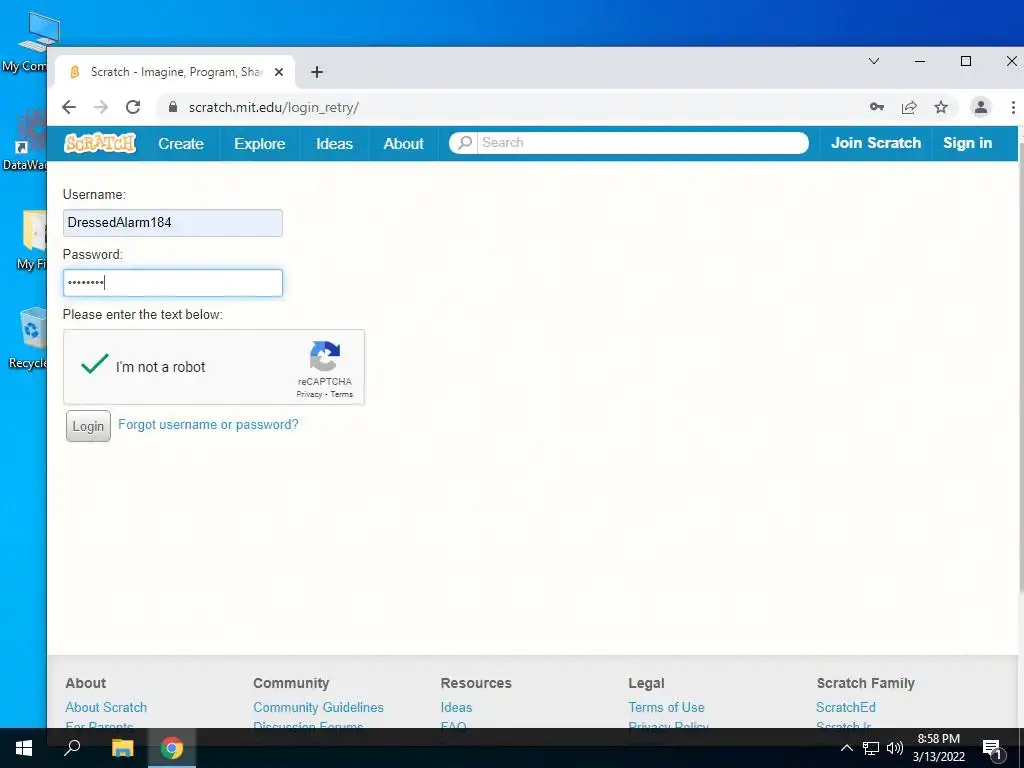Click Sign in at the top right
The width and height of the screenshot is (1024, 768).
(967, 143)
